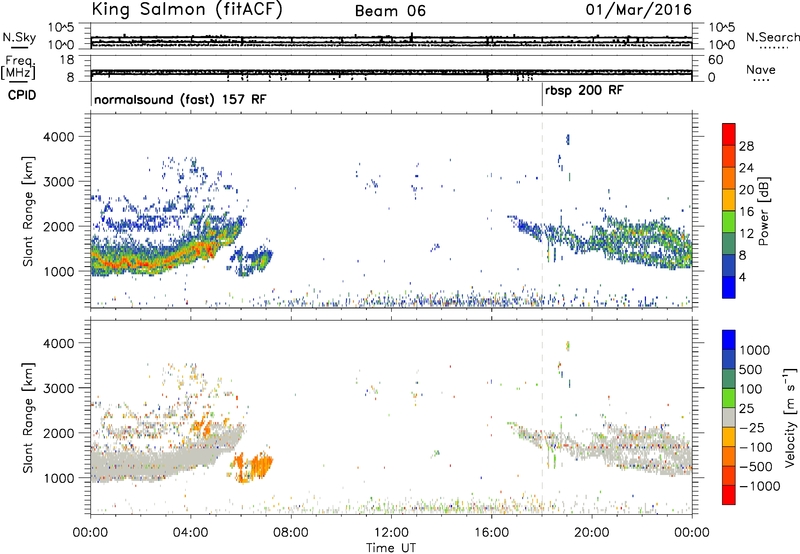Select 'rbsp 200 RF' mode label
The height and width of the screenshot is (554, 800).
coord(584,91)
